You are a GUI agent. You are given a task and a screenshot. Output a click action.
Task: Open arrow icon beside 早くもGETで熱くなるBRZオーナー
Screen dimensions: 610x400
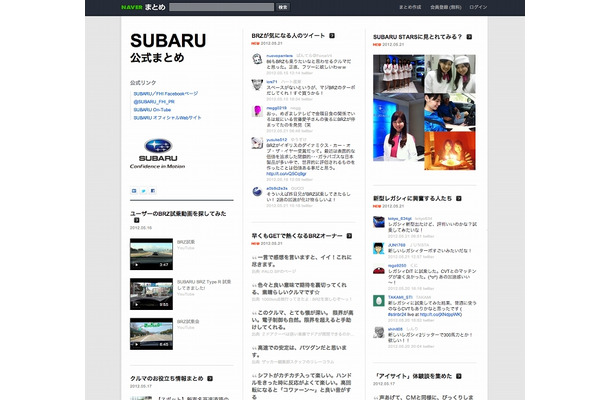[349, 236]
